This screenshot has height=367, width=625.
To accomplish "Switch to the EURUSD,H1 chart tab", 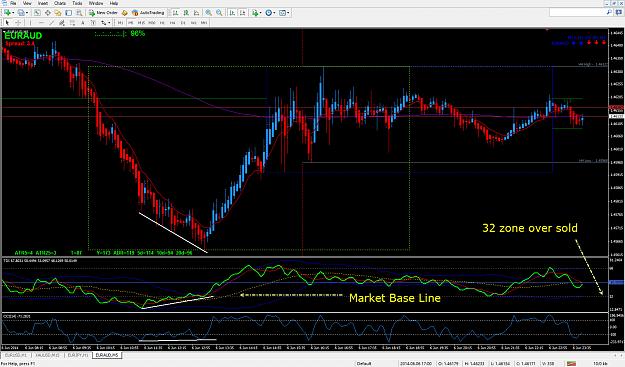I will [16, 355].
